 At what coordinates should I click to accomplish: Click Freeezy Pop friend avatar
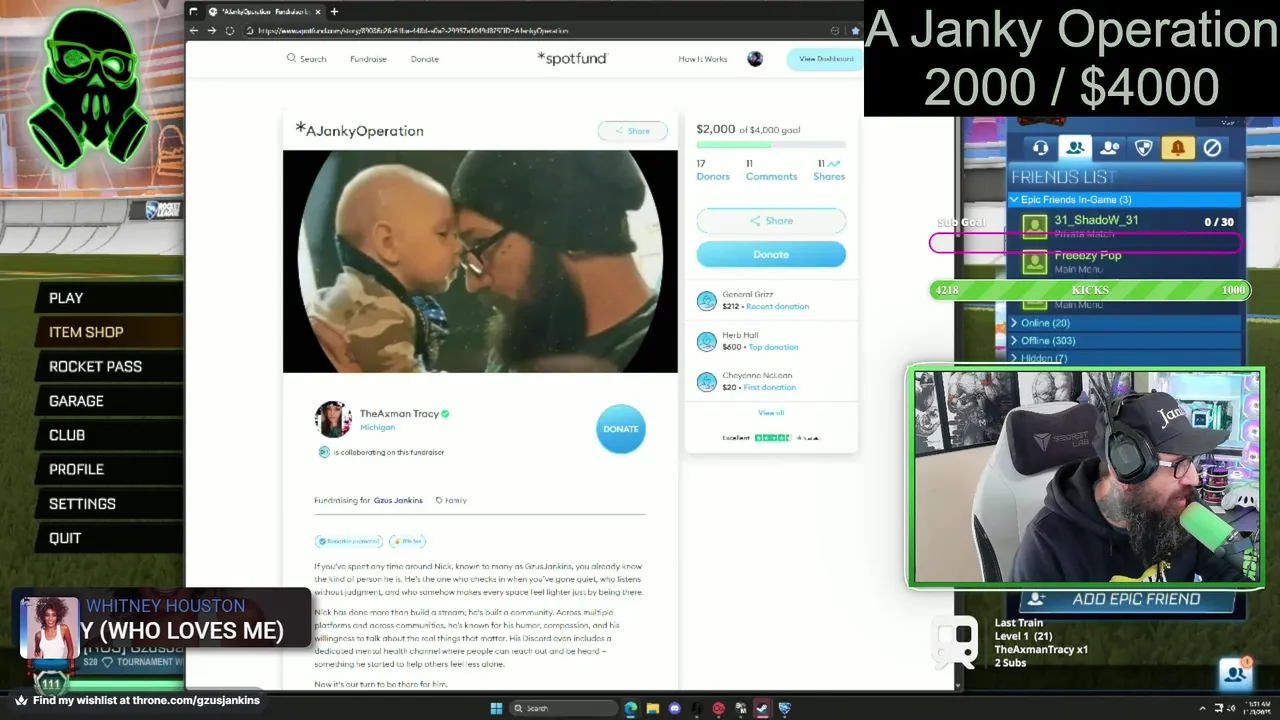click(1035, 262)
